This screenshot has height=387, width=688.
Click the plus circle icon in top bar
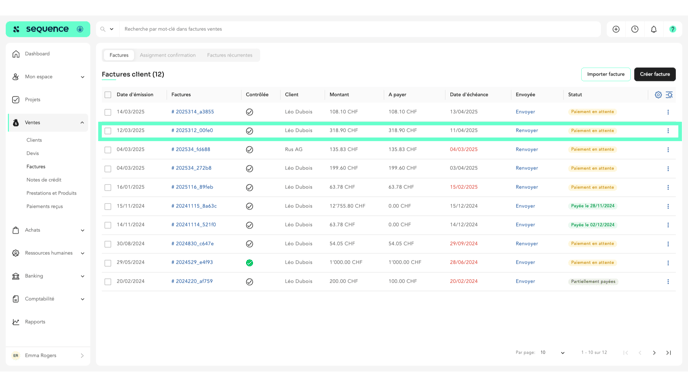click(x=616, y=29)
